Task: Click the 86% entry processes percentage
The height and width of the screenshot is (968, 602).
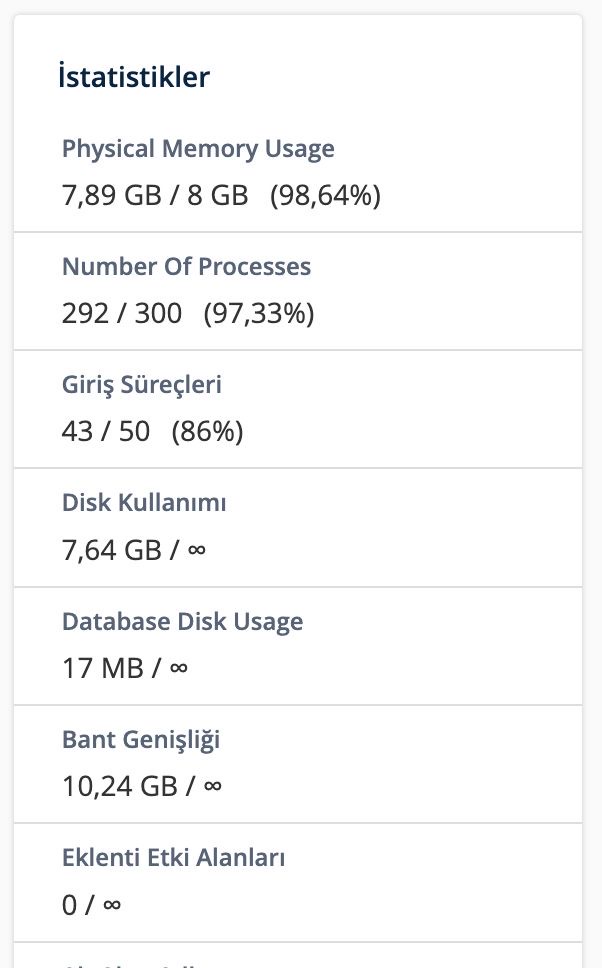Action: 207,432
